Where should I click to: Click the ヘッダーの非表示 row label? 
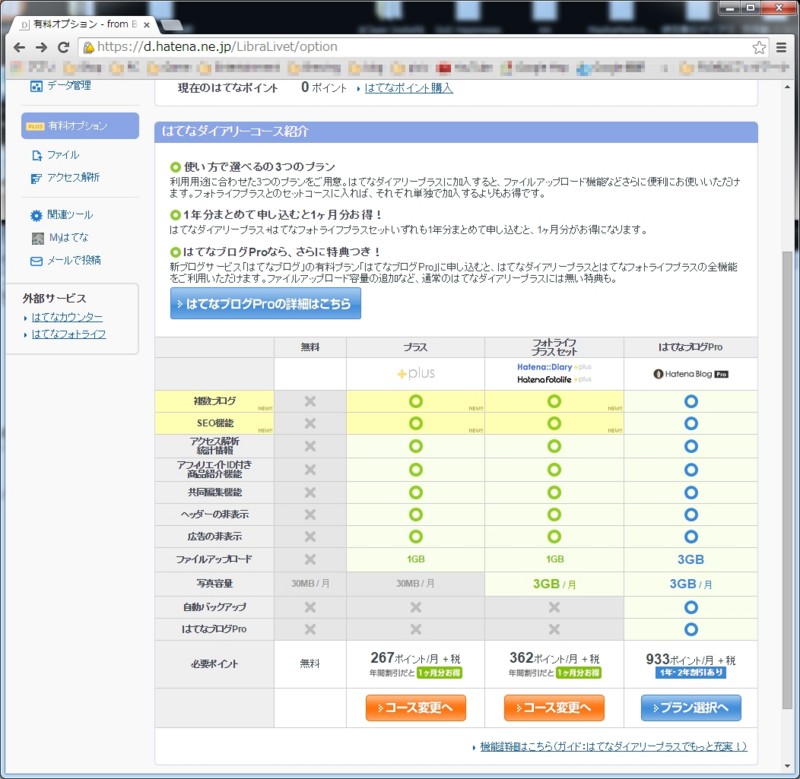[215, 514]
